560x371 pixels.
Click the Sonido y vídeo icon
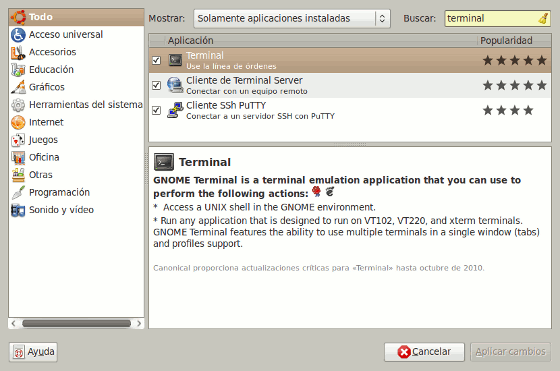[x=18, y=210]
